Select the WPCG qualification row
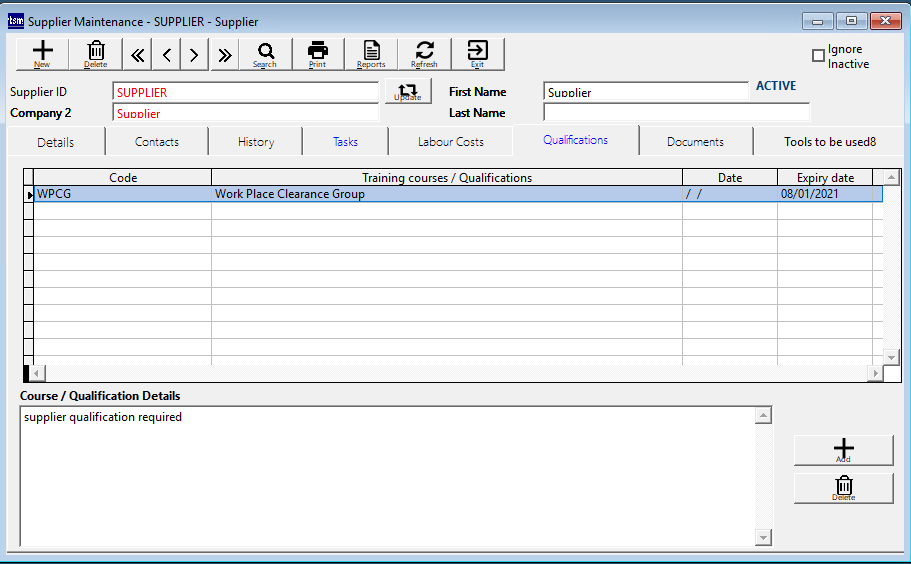911x564 pixels. (290, 194)
